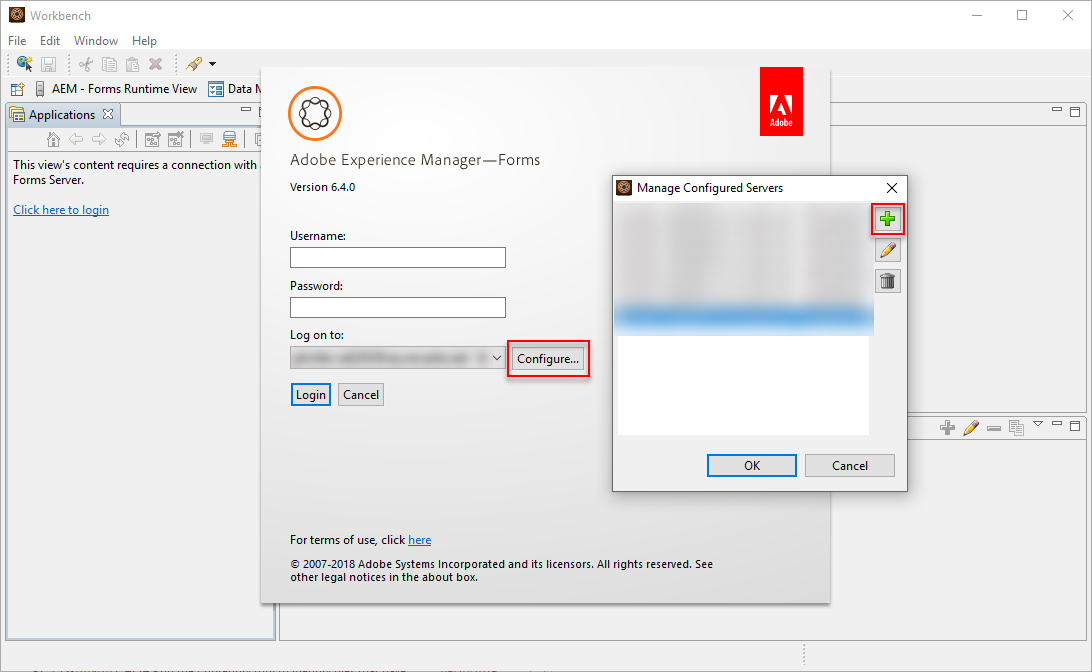Click the grey minus icon in lower right panel
Viewport: 1092px width, 672px height.
994,428
